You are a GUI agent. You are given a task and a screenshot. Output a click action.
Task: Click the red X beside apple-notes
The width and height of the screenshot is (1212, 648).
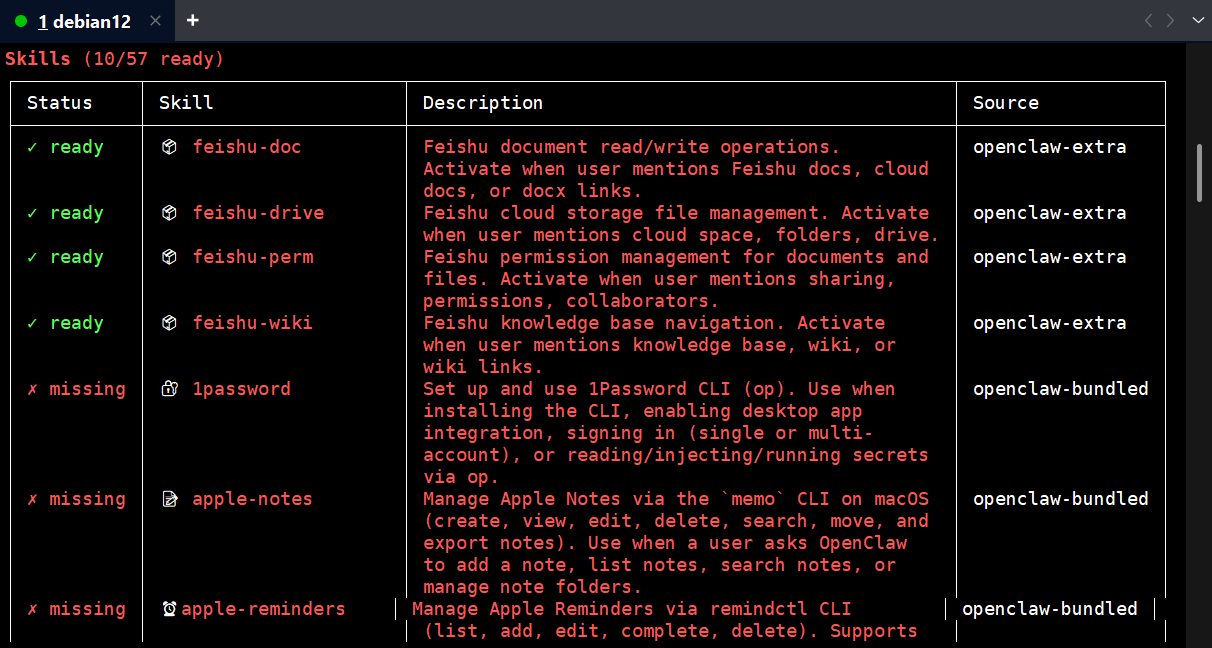[x=32, y=499]
